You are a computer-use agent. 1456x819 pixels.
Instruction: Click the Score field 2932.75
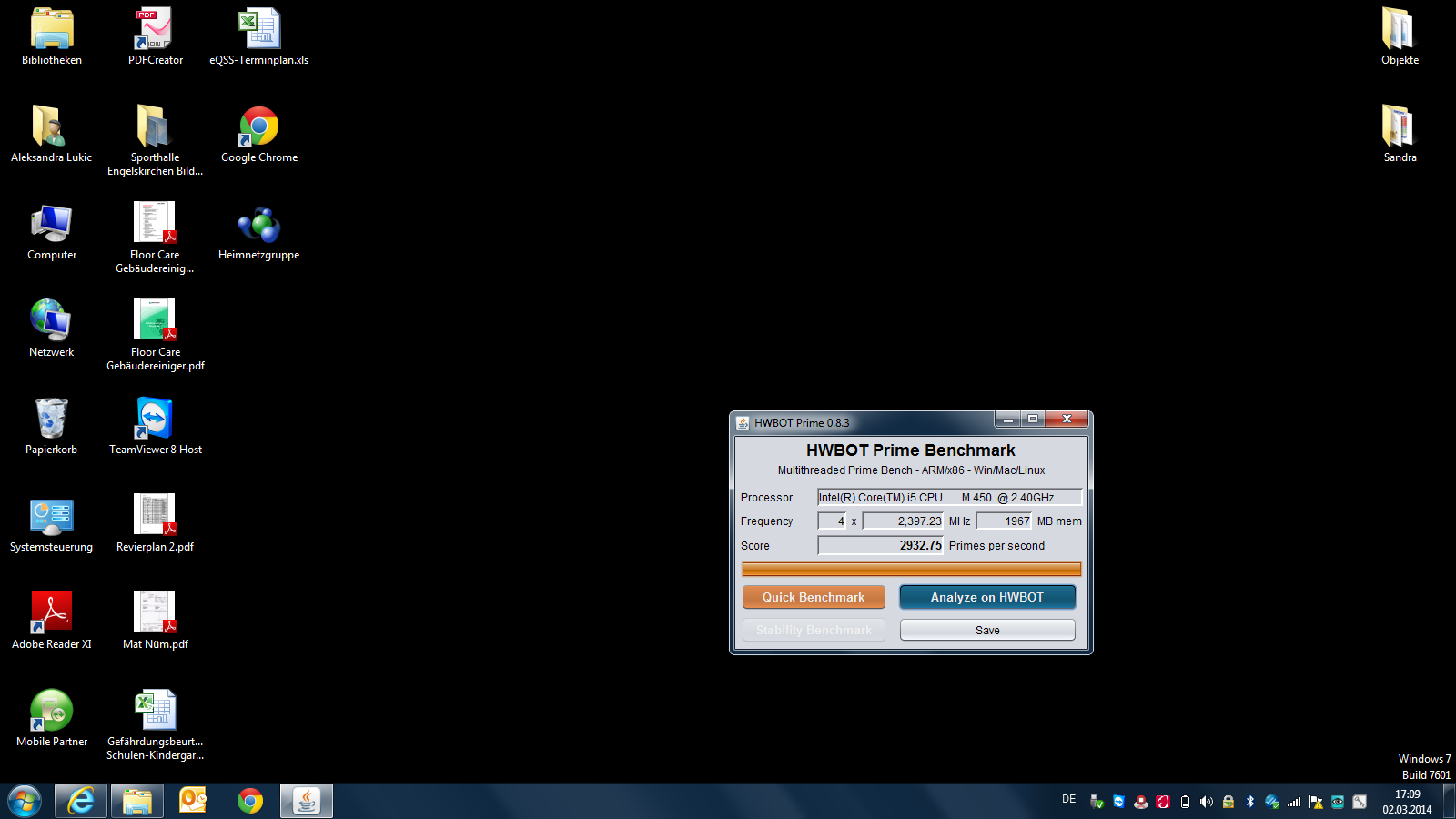tap(881, 545)
